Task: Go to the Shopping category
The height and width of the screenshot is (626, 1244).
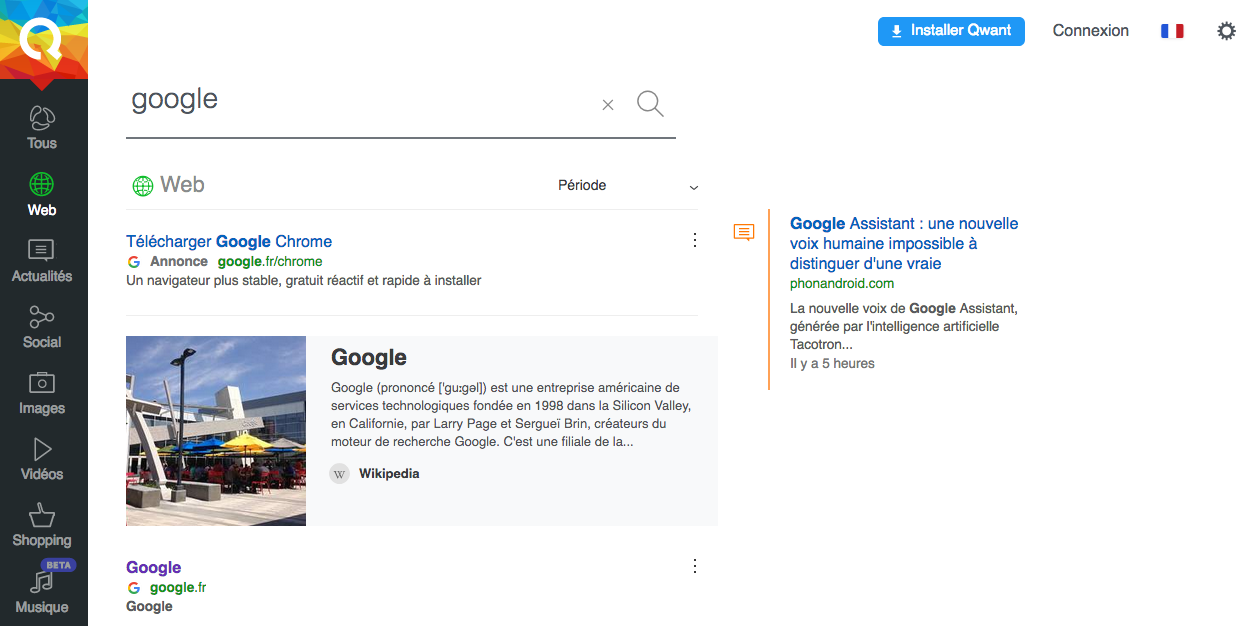Action: [x=42, y=526]
